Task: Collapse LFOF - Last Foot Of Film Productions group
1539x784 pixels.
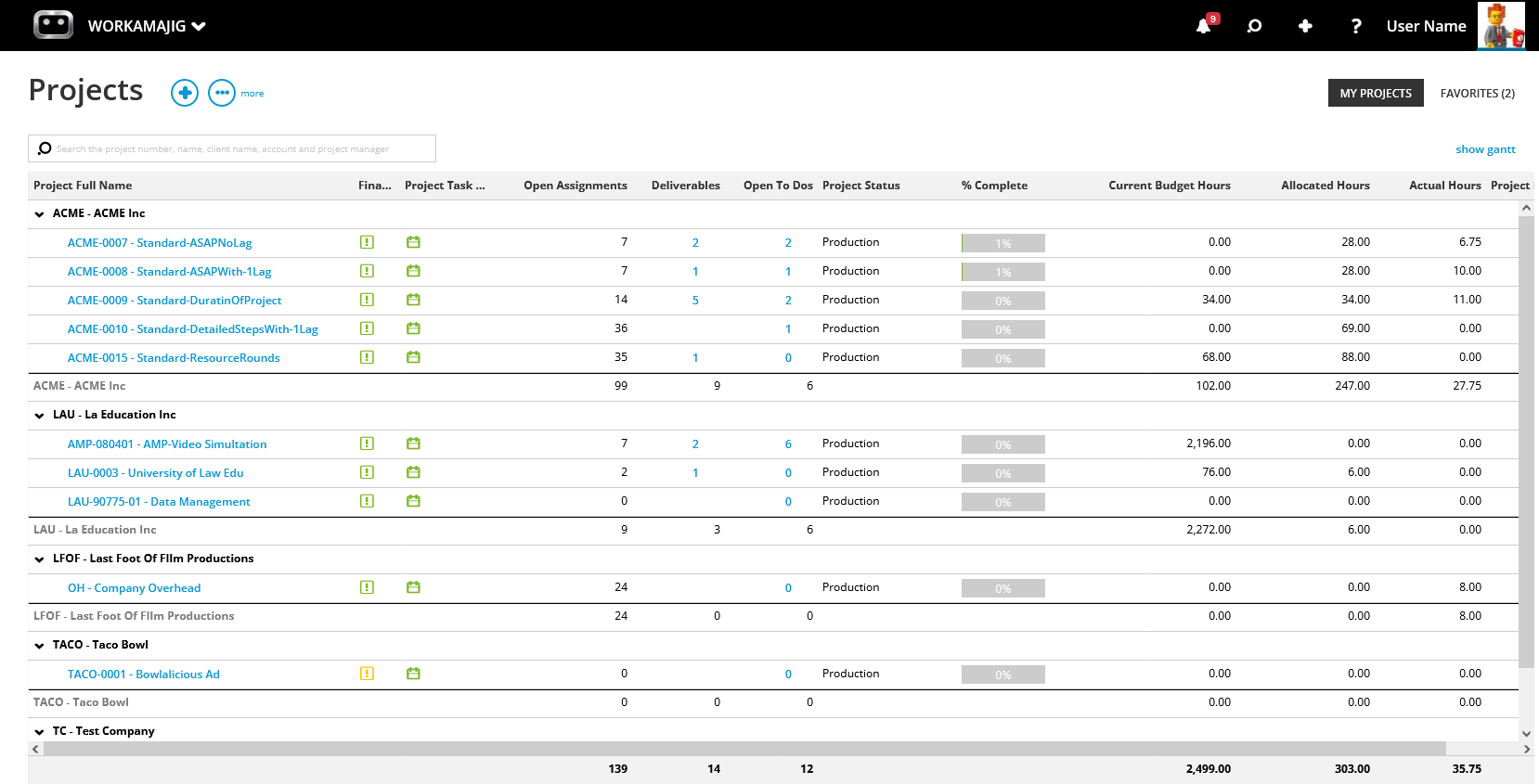Action: click(39, 559)
